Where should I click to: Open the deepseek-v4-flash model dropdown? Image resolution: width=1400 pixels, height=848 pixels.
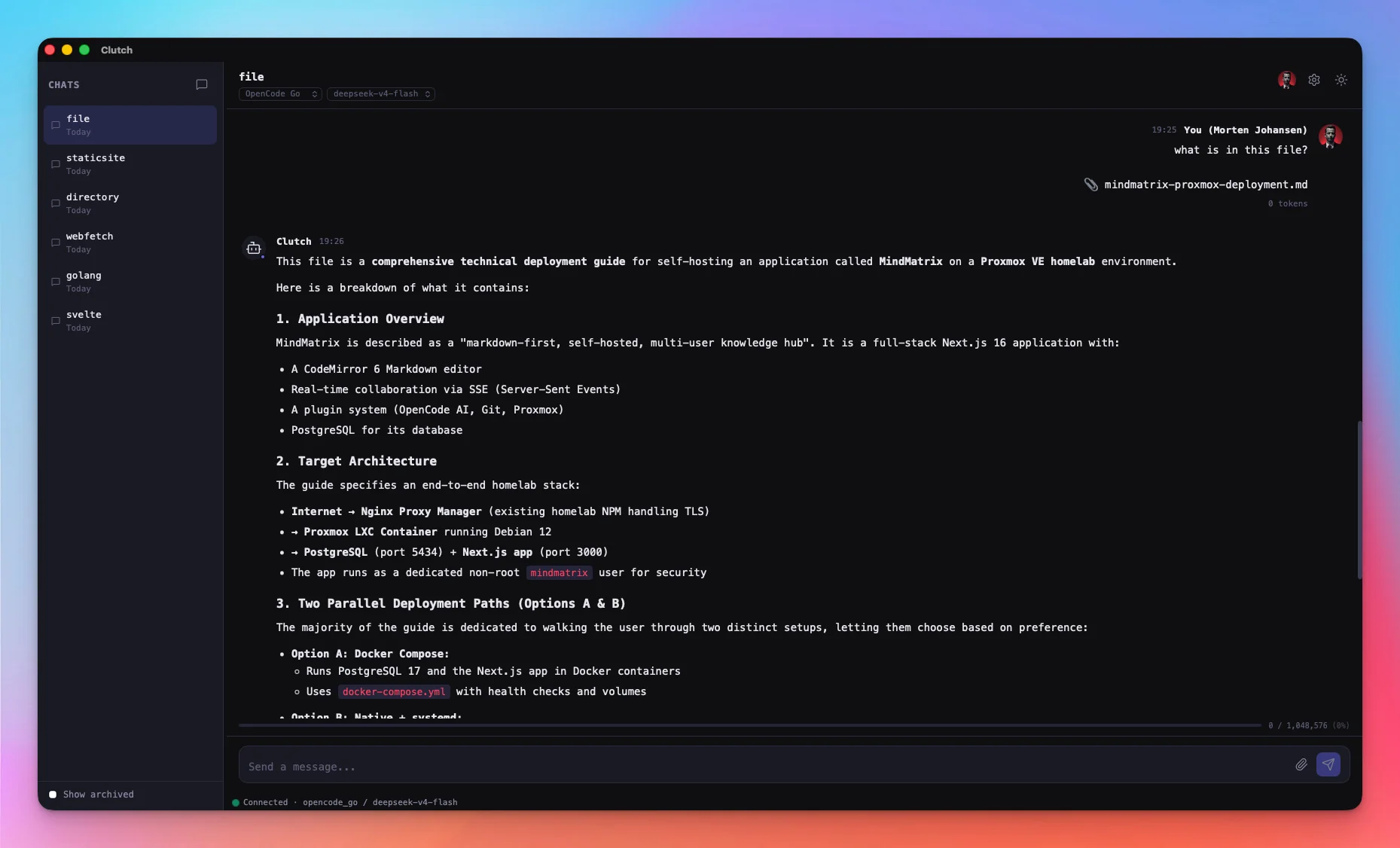coord(381,94)
